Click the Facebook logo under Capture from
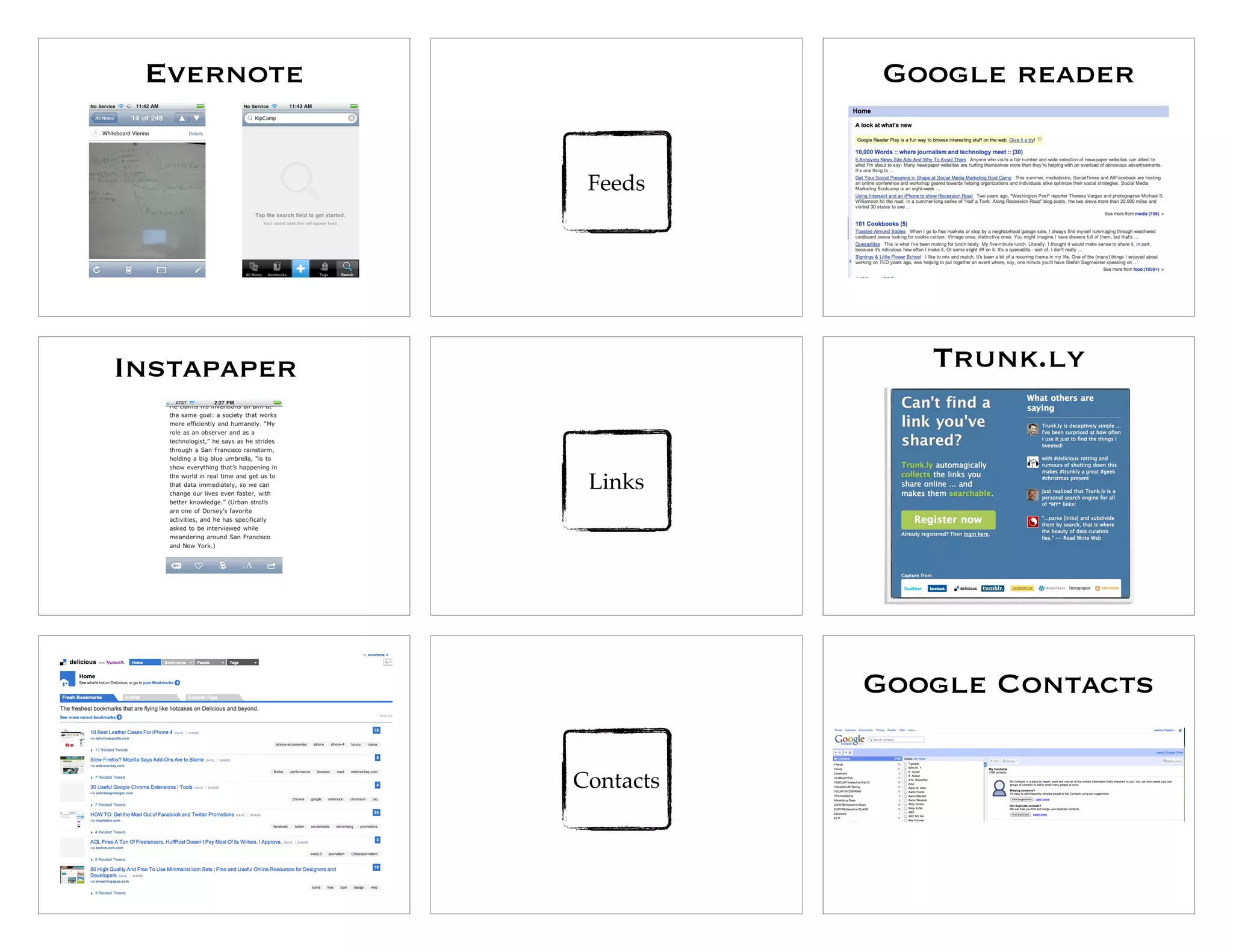This screenshot has width=1233, height=952. pyautogui.click(x=937, y=588)
